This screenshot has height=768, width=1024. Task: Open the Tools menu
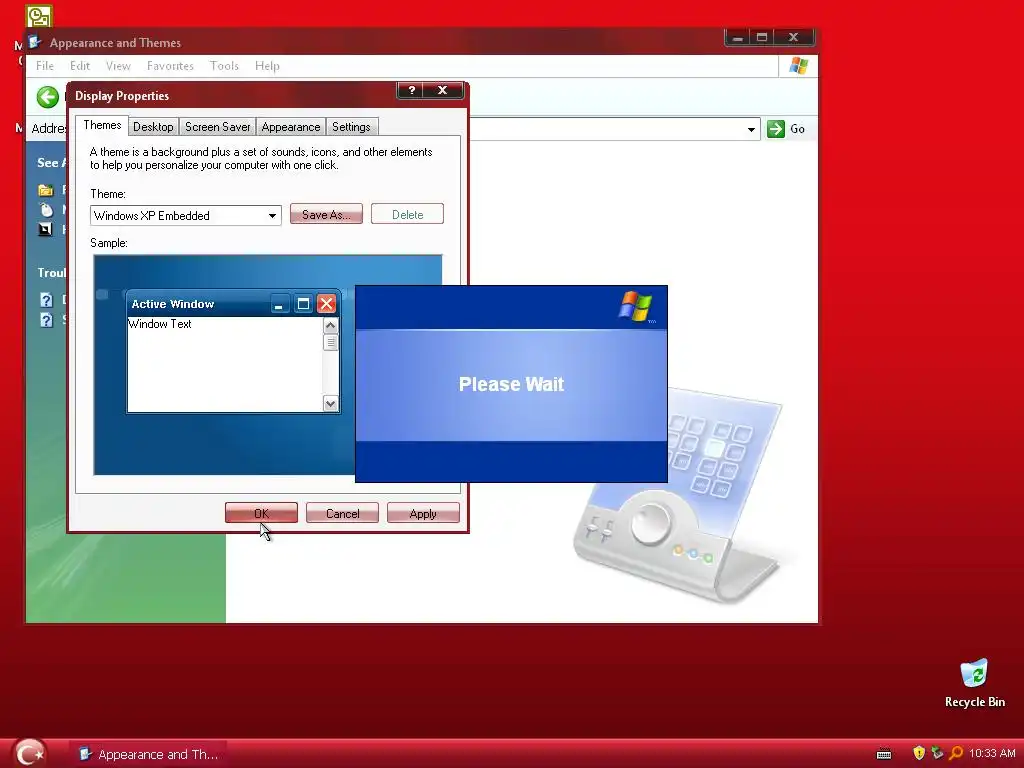click(224, 66)
